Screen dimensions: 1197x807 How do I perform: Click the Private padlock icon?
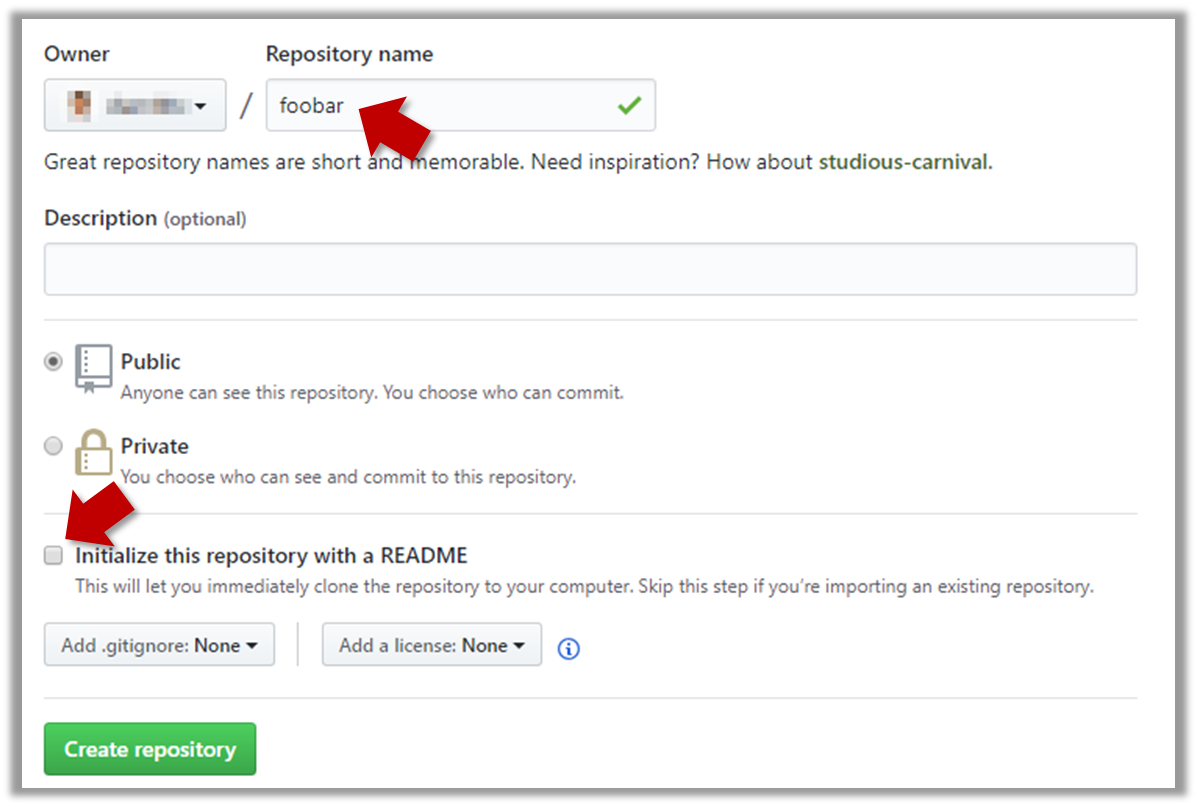93,452
